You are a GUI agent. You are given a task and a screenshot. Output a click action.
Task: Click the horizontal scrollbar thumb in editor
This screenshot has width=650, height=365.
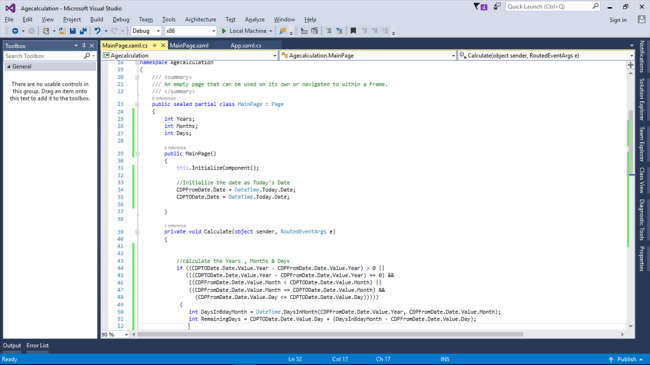[x=330, y=334]
